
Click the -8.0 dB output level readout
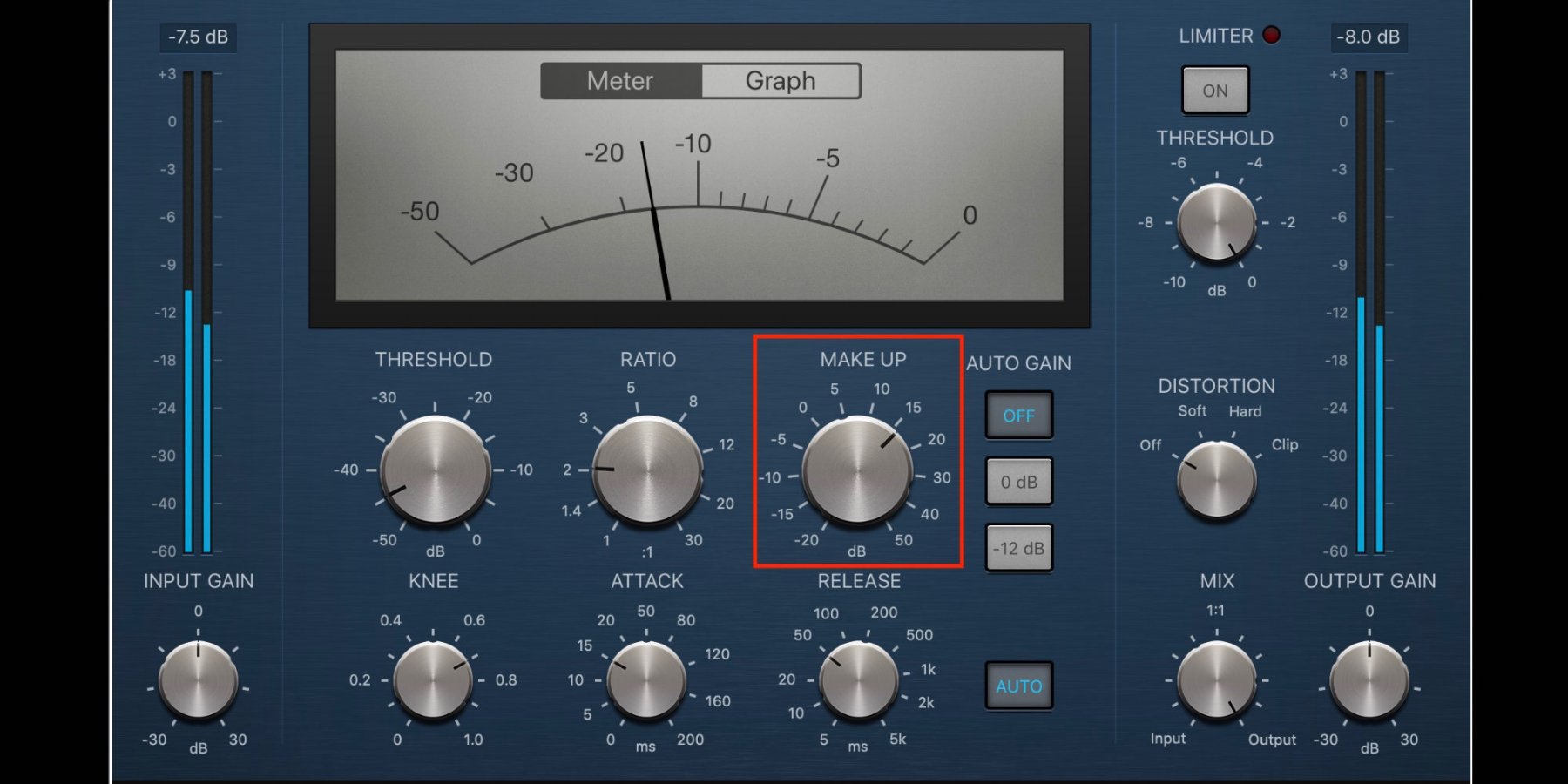[x=1368, y=37]
